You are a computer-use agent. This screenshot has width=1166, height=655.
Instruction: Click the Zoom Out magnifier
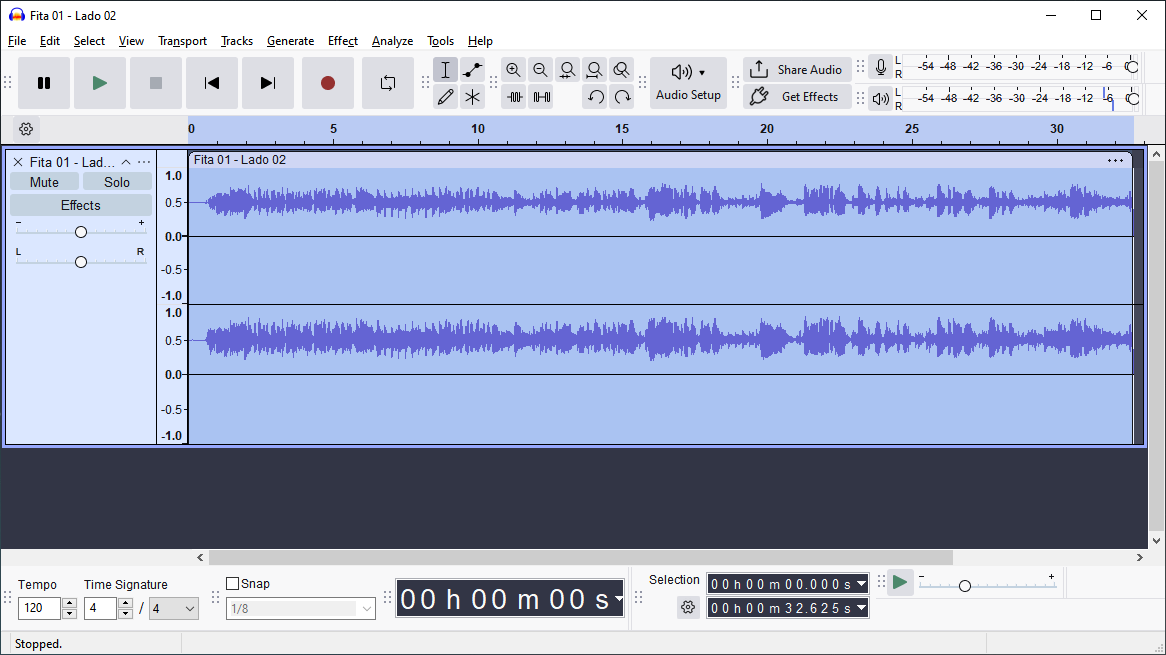click(x=541, y=70)
